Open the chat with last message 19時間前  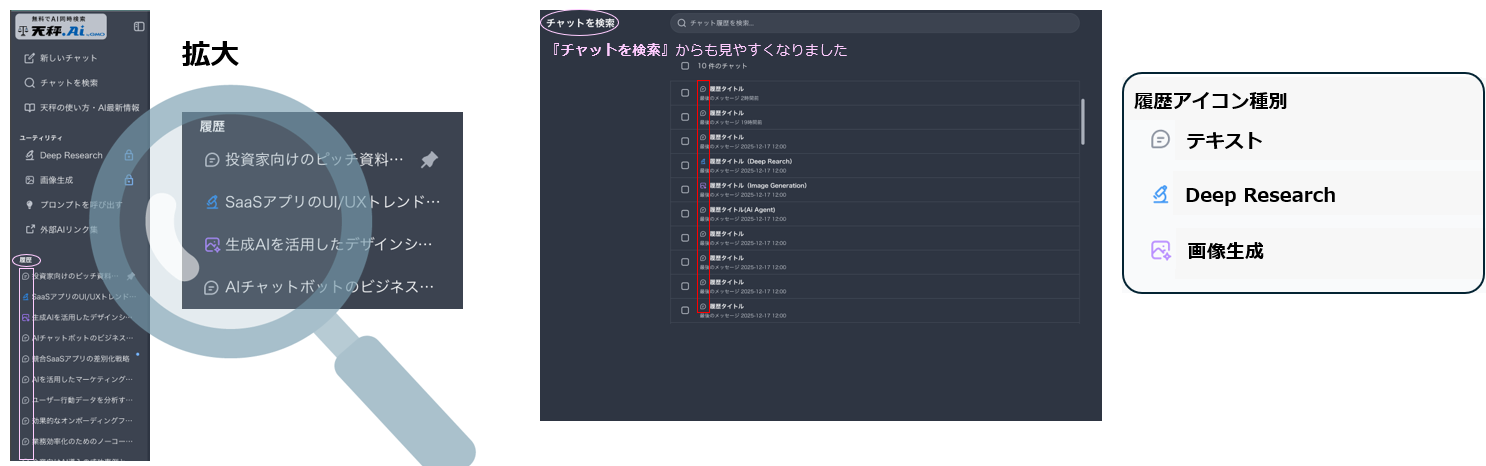[x=875, y=117]
